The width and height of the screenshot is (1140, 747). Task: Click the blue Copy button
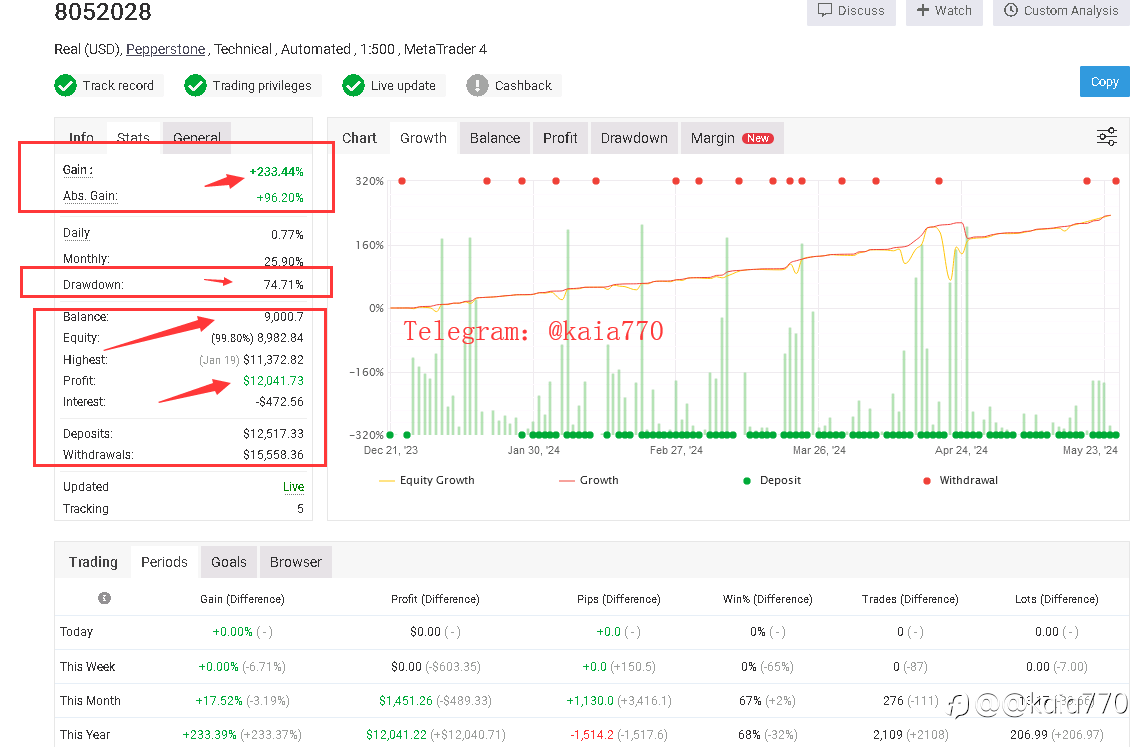1104,81
